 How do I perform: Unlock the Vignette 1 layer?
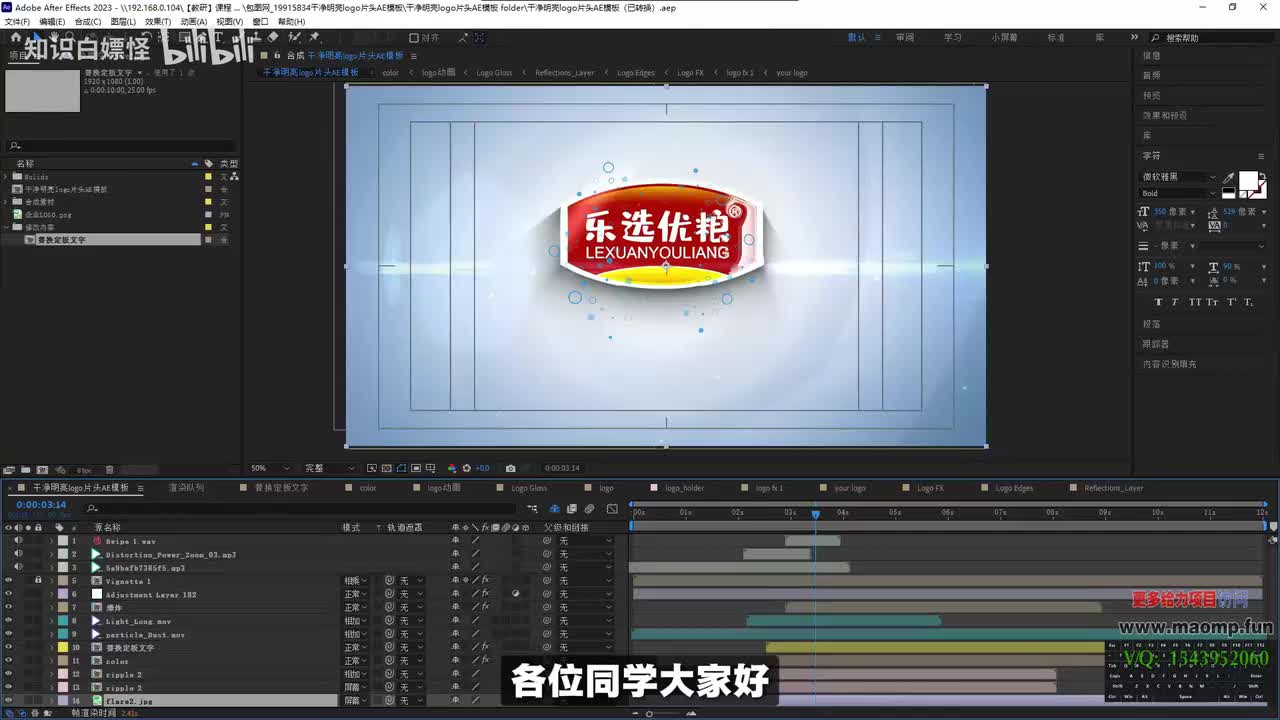(38, 580)
